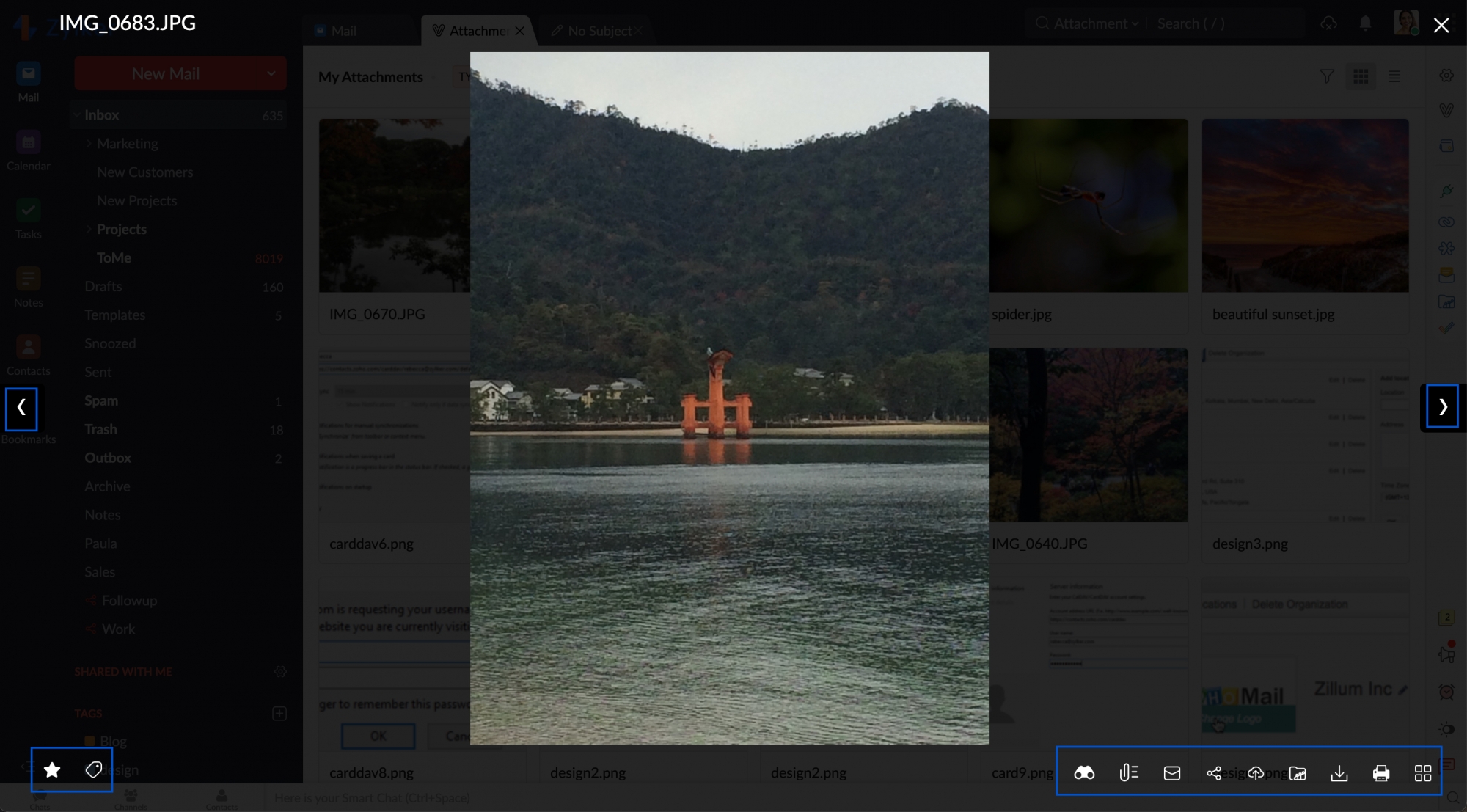This screenshot has height=812, width=1467.
Task: Toggle the Marketing folder expansion
Action: tap(88, 143)
